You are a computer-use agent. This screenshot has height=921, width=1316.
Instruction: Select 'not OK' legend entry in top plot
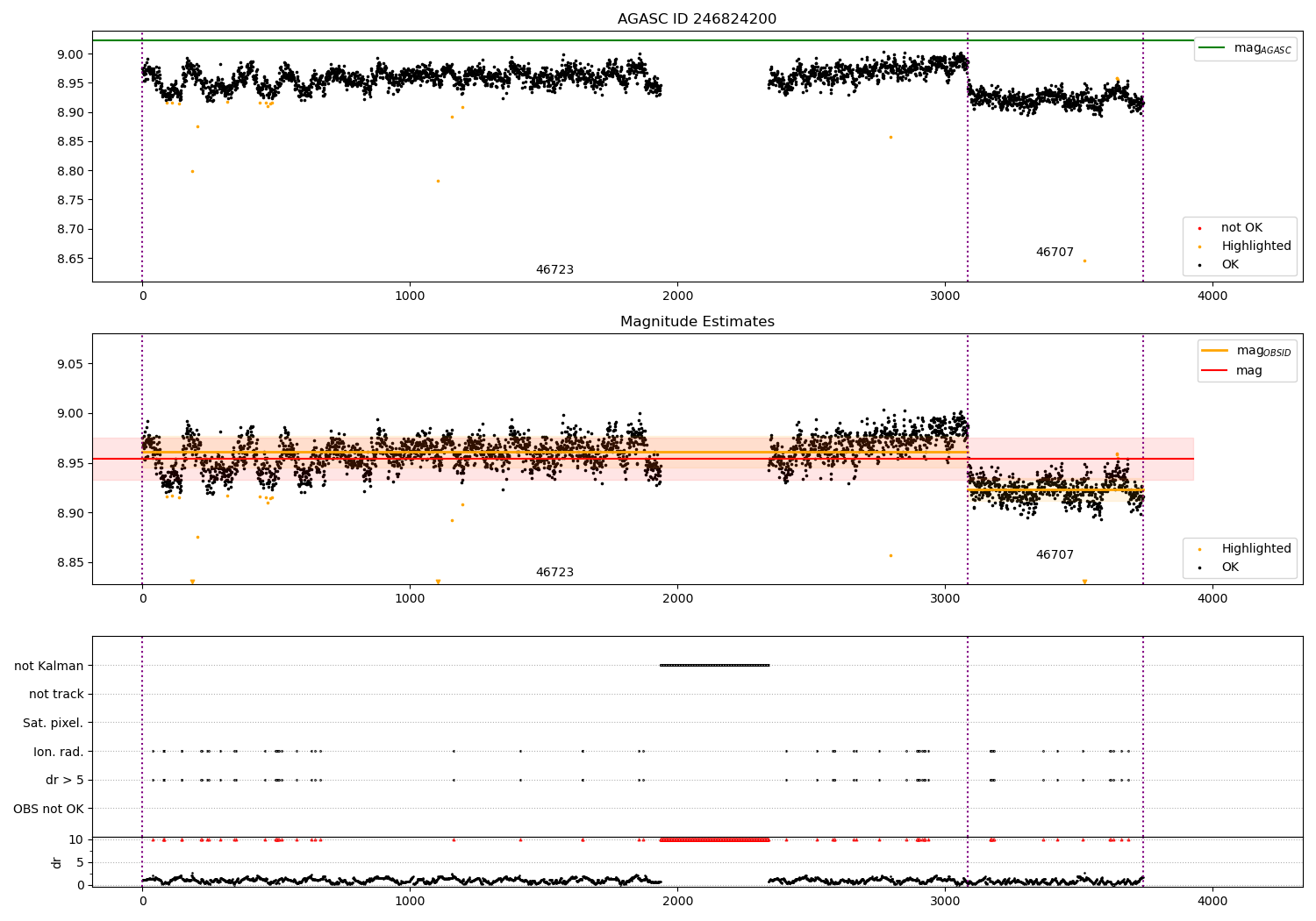(x=1241, y=228)
